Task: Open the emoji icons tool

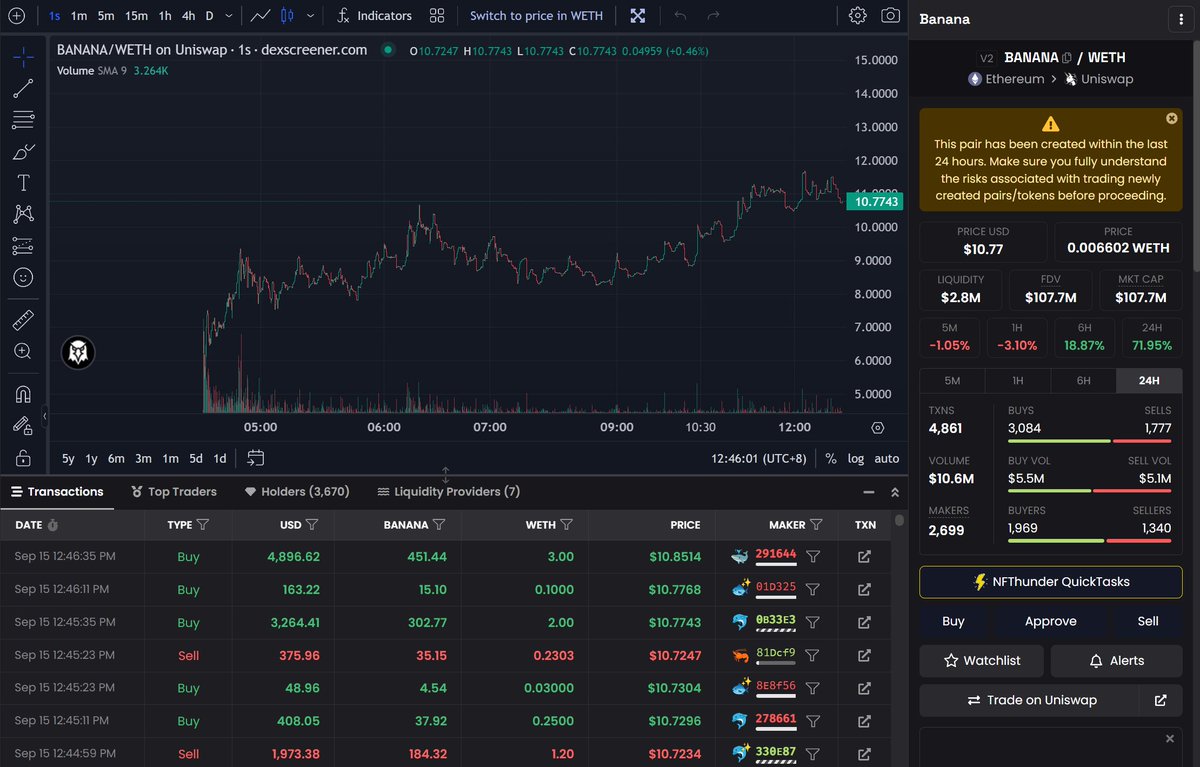Action: (23, 277)
